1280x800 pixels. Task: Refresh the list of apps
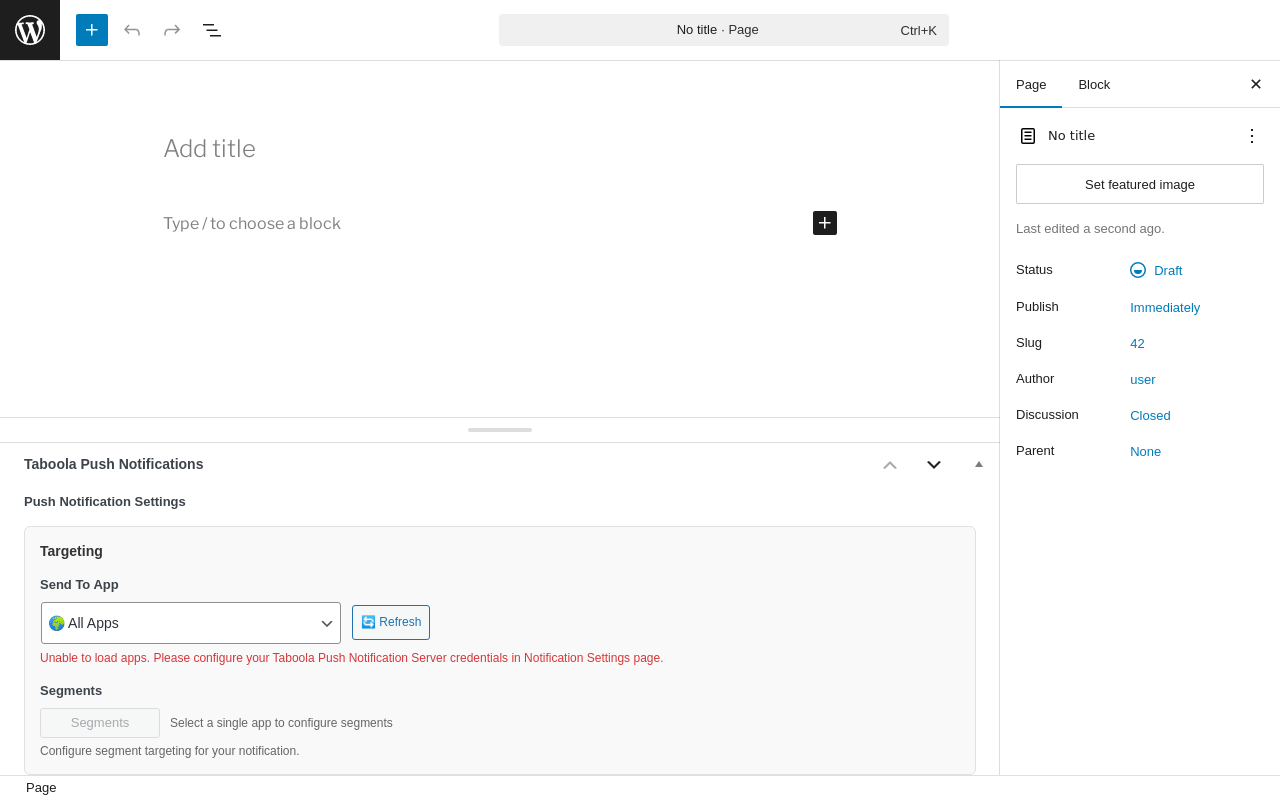[391, 622]
